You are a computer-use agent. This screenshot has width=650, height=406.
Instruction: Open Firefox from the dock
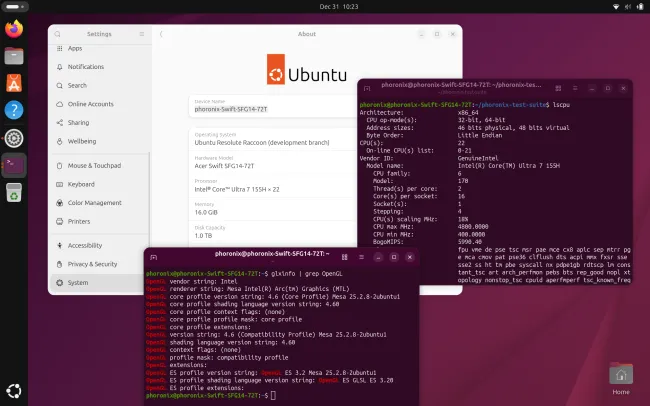click(14, 29)
